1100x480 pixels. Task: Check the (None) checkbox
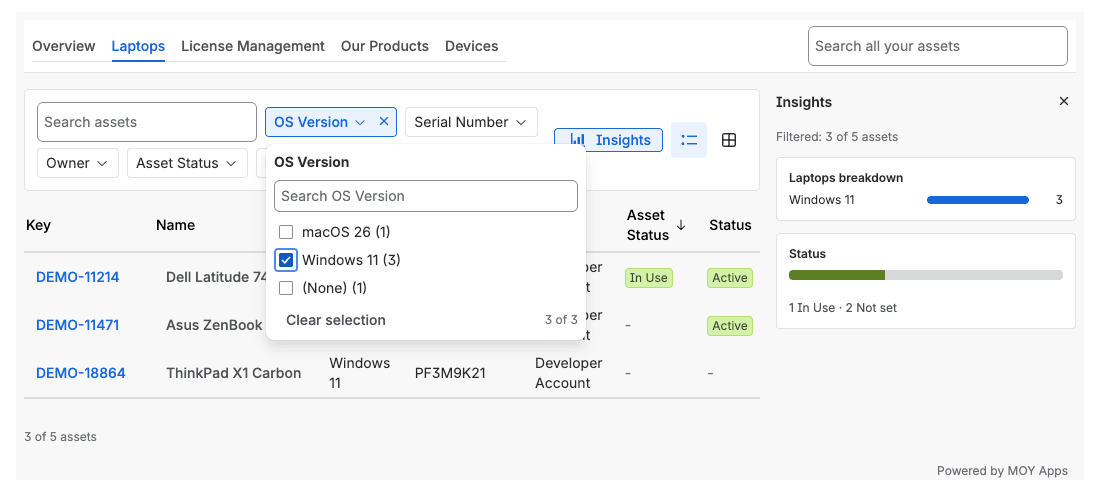(286, 288)
